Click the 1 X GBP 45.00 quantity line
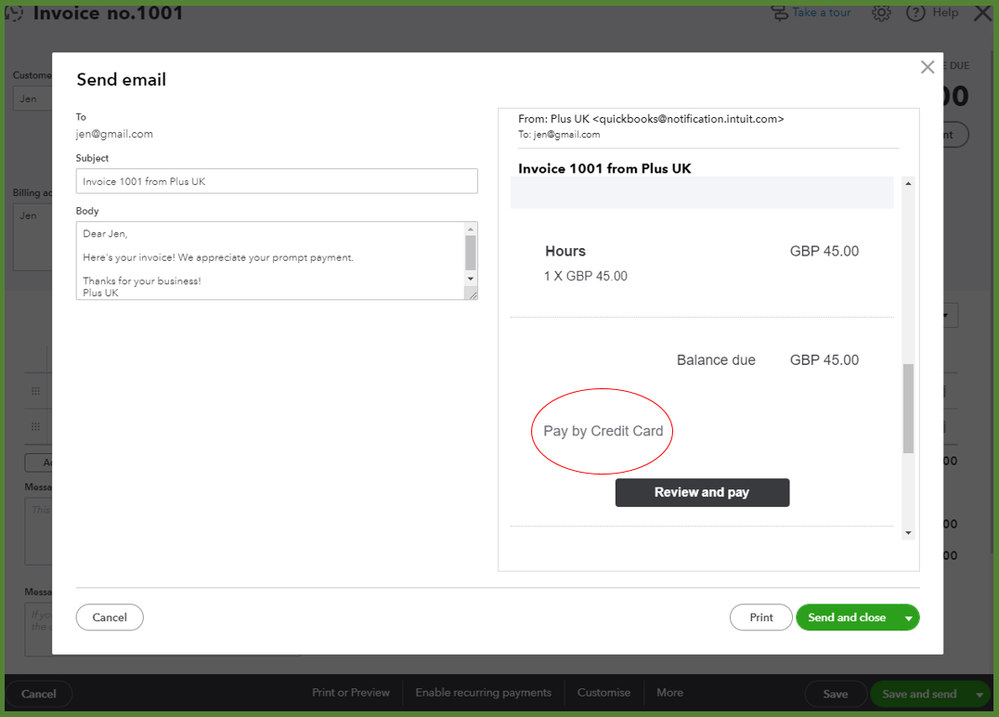The width and height of the screenshot is (999, 717). click(x=586, y=276)
